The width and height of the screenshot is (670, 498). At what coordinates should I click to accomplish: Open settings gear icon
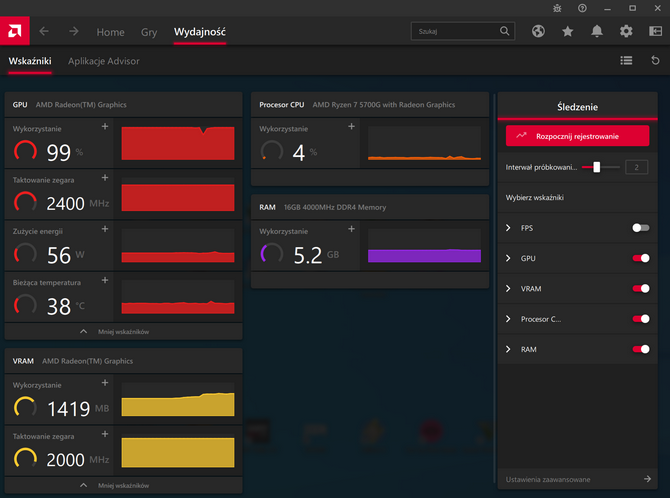tap(626, 31)
